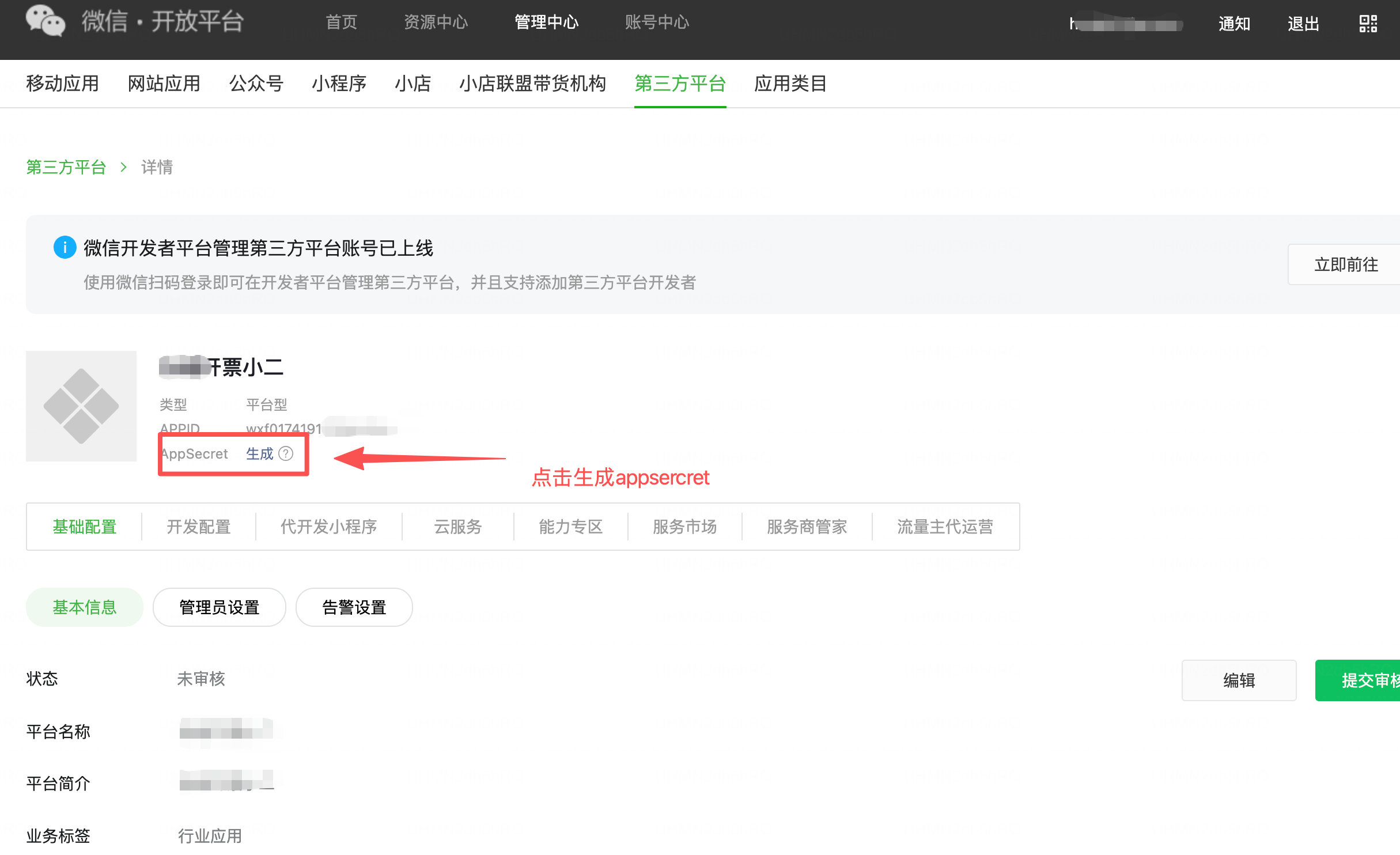The image size is (1400, 855).
Task: Click the WeChat logo icon in header
Action: tap(45, 21)
